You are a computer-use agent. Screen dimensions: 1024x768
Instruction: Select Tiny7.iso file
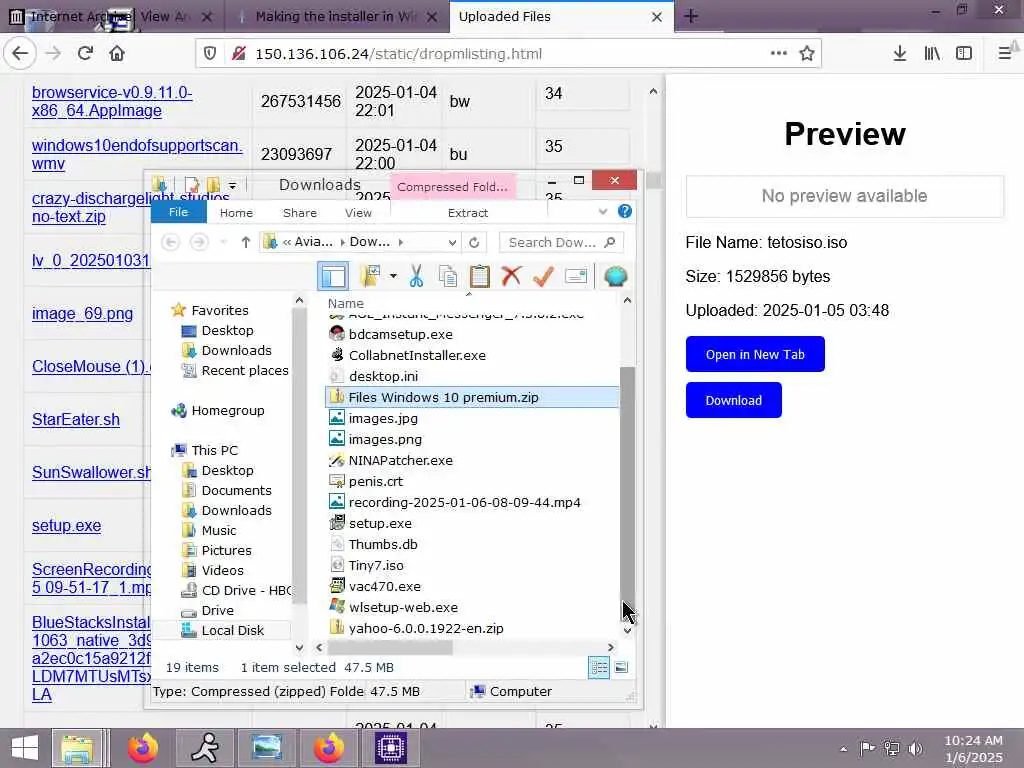(x=376, y=566)
